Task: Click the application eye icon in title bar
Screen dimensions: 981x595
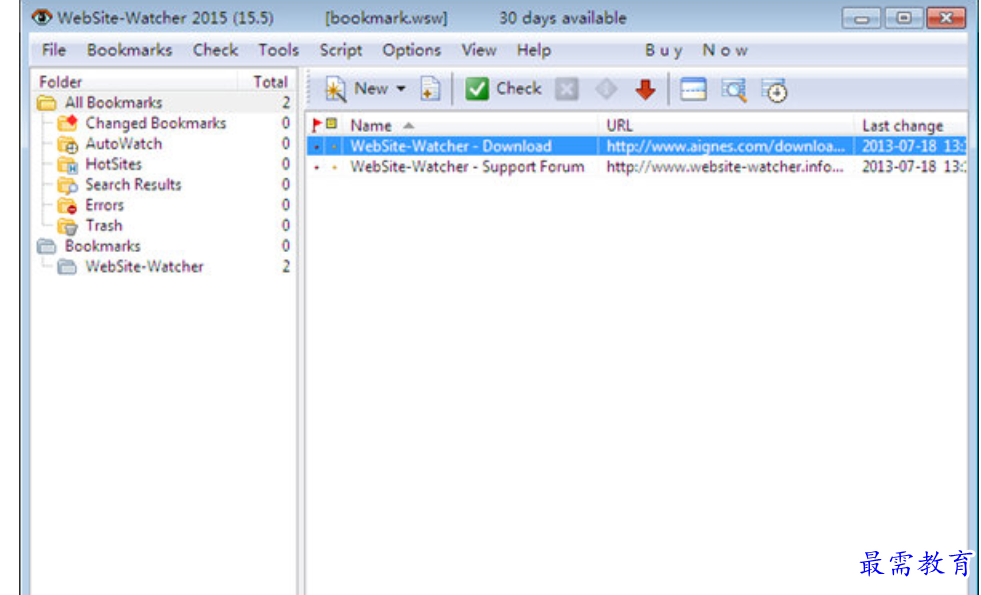Action: coord(42,17)
